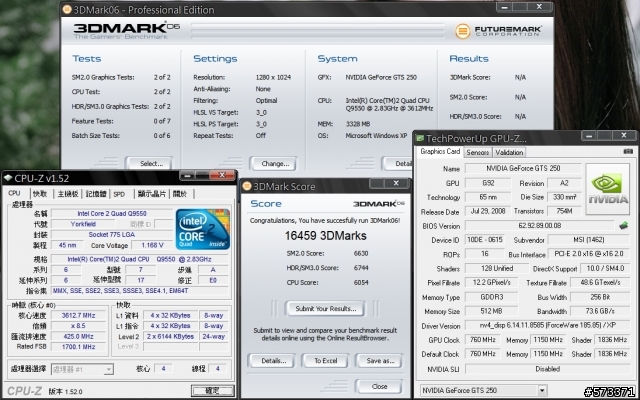640x400 pixels.
Task: Click the Core Voltage 1.168 V field
Action: (152, 245)
